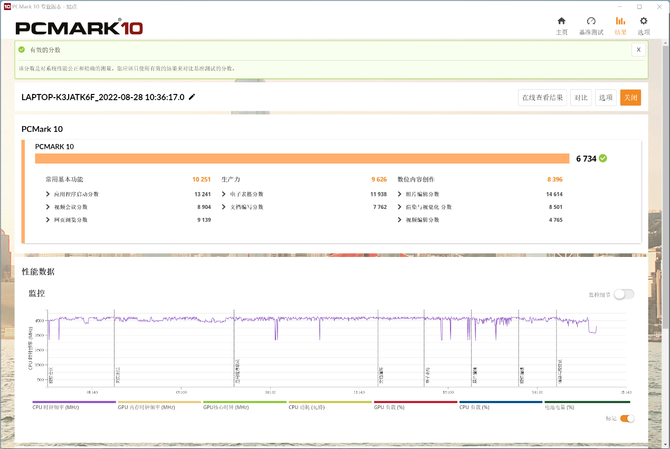Click the Options button beside Compare
This screenshot has height=449, width=670.
pyautogui.click(x=605, y=98)
